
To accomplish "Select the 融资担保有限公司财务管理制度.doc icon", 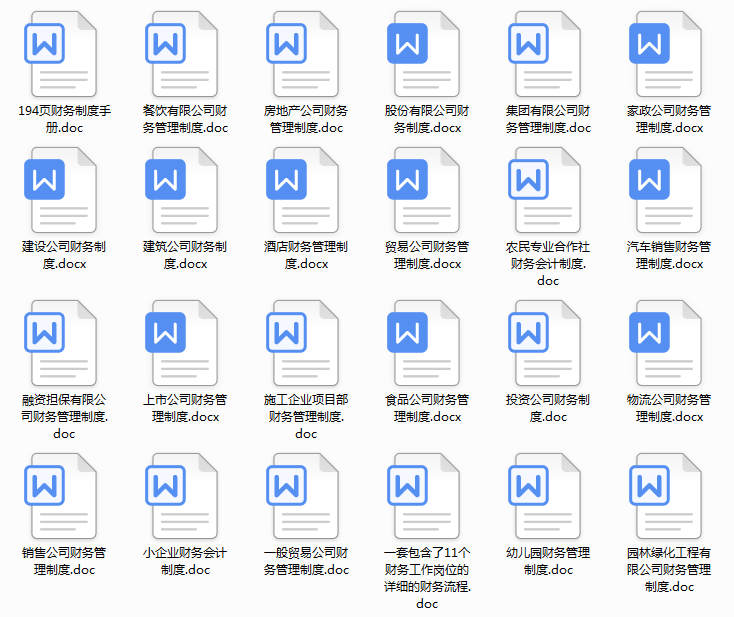I will (60, 343).
